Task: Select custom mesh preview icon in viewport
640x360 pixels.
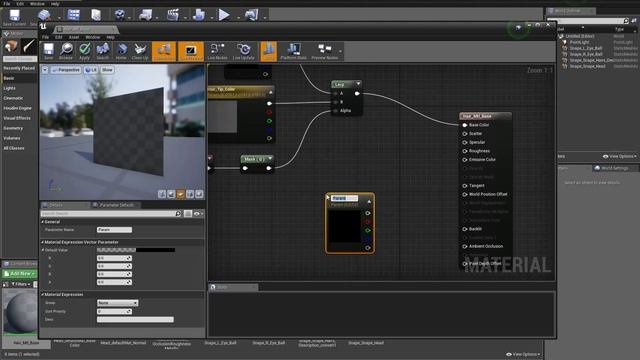Action: (199, 194)
